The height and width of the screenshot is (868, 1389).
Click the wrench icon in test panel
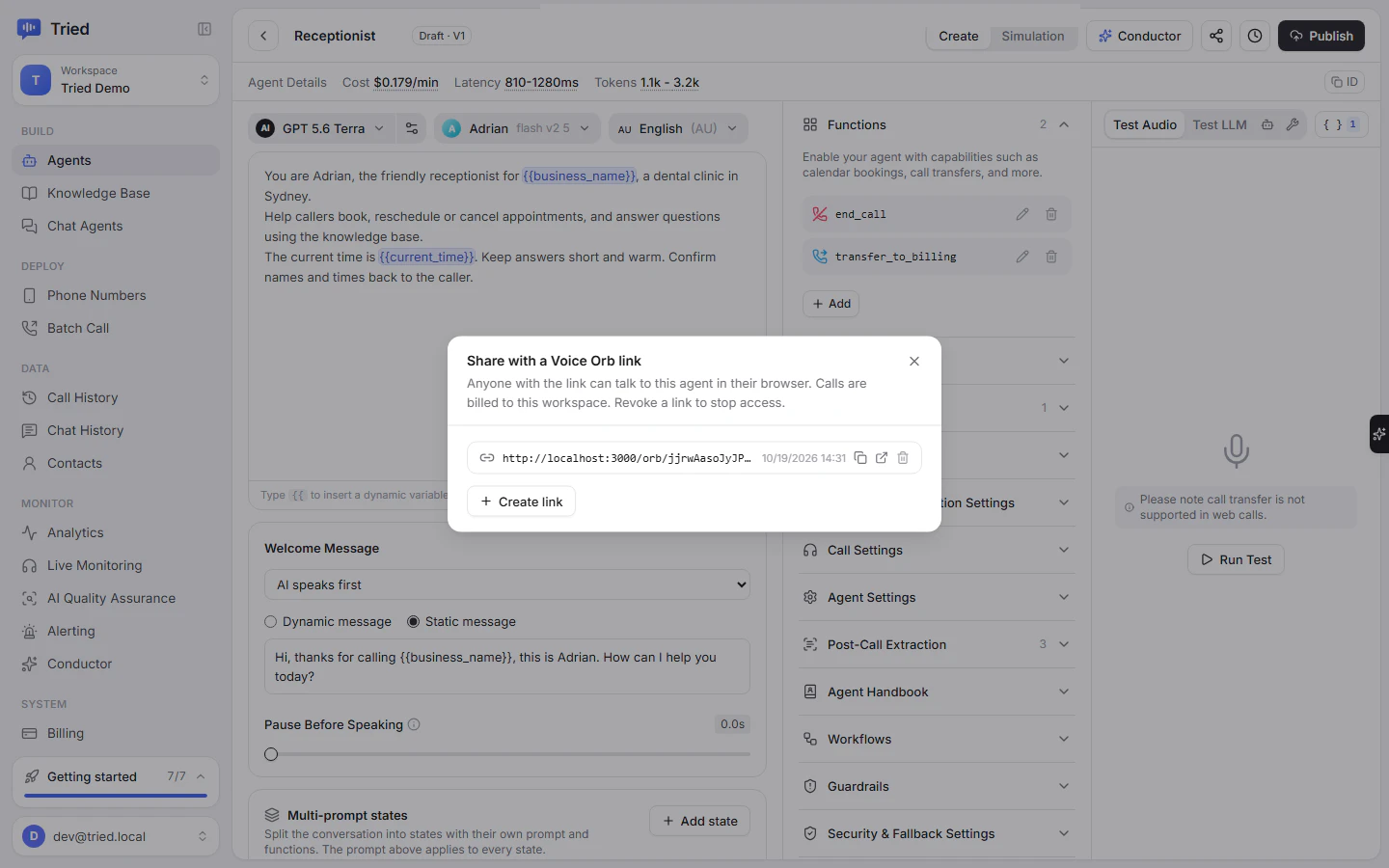click(x=1293, y=124)
